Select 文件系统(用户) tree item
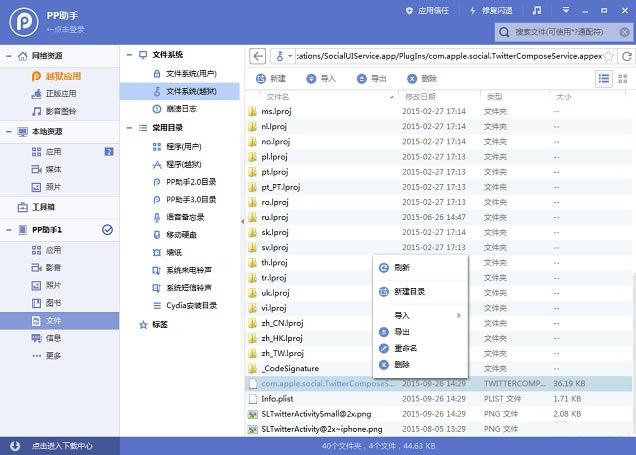Image resolution: width=636 pixels, height=455 pixels. pos(185,74)
